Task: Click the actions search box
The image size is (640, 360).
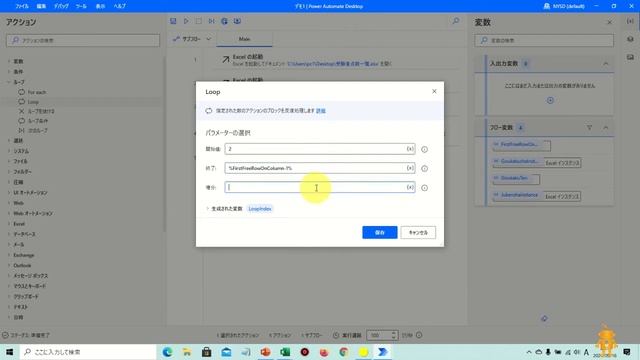Action: click(83, 40)
